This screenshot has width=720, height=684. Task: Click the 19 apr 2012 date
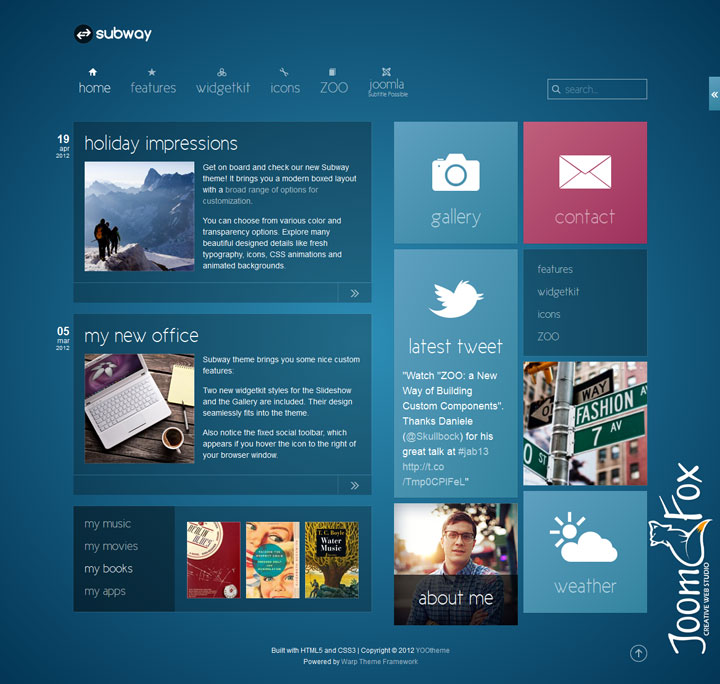[x=63, y=146]
